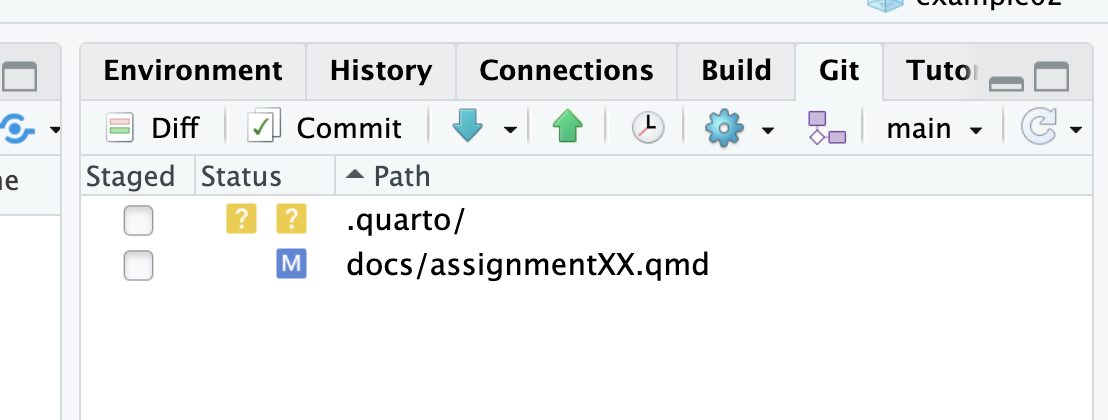Open the gear More menu
The width and height of the screenshot is (1108, 420).
(724, 129)
